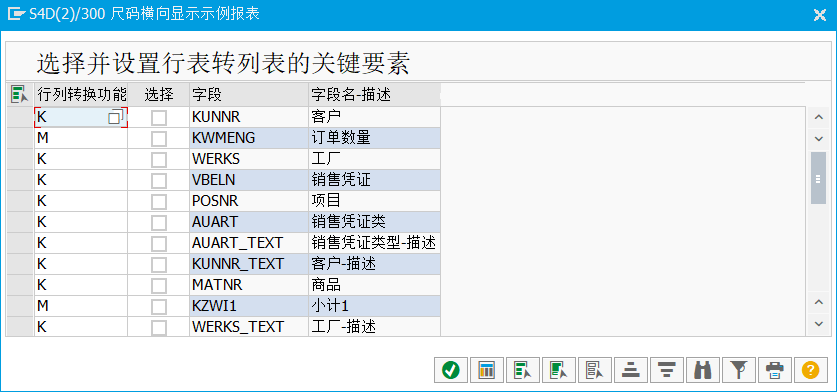Print the list via printer icon
Screen dimensions: 837x392
[x=774, y=370]
